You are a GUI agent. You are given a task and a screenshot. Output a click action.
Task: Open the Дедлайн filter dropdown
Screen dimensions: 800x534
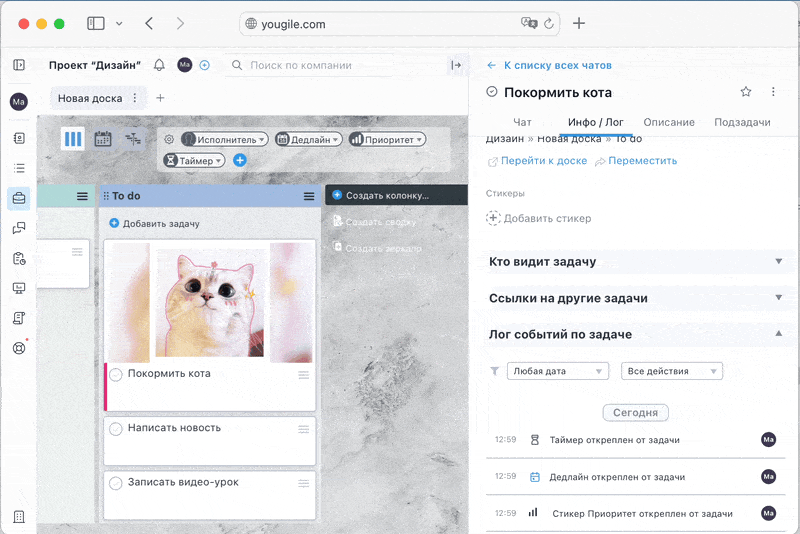click(309, 139)
